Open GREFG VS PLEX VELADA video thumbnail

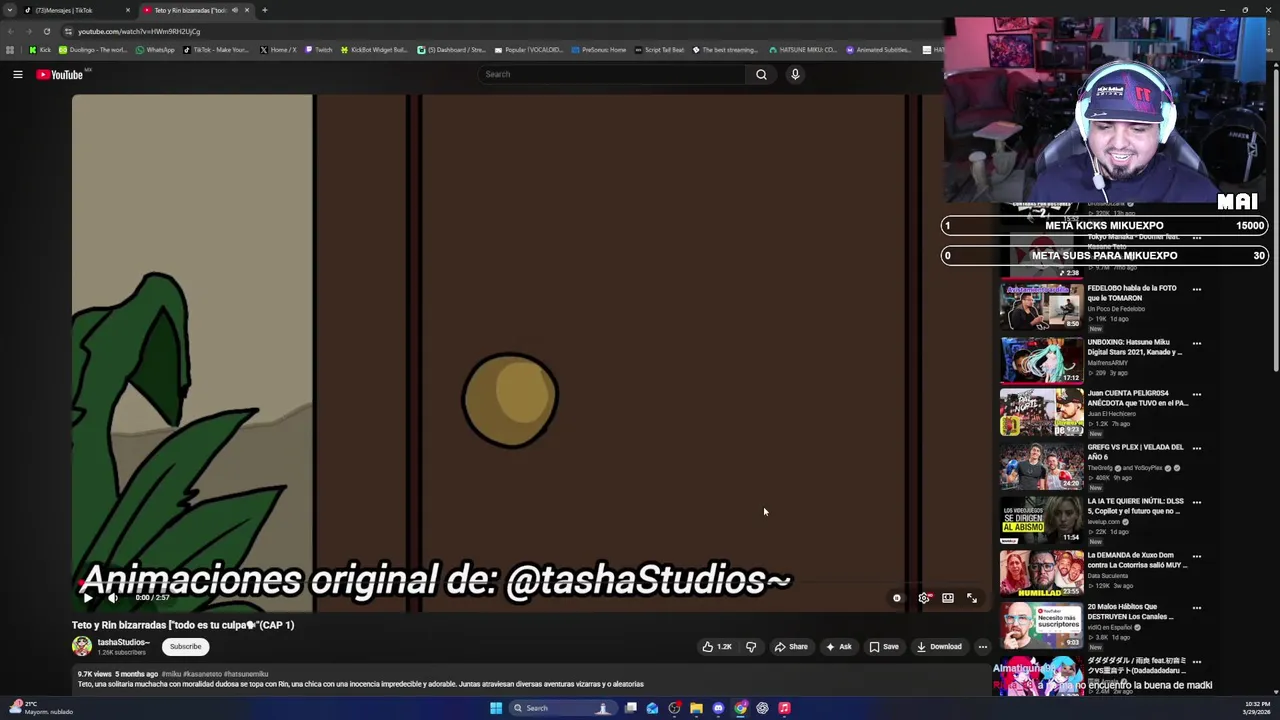1042,466
